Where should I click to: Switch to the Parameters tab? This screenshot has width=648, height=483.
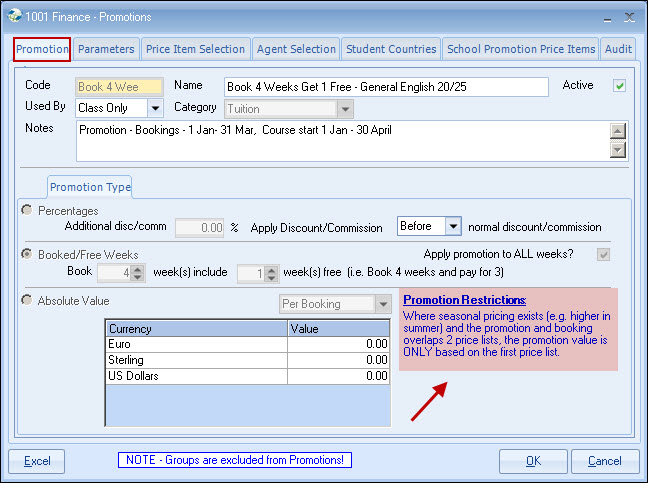[106, 49]
